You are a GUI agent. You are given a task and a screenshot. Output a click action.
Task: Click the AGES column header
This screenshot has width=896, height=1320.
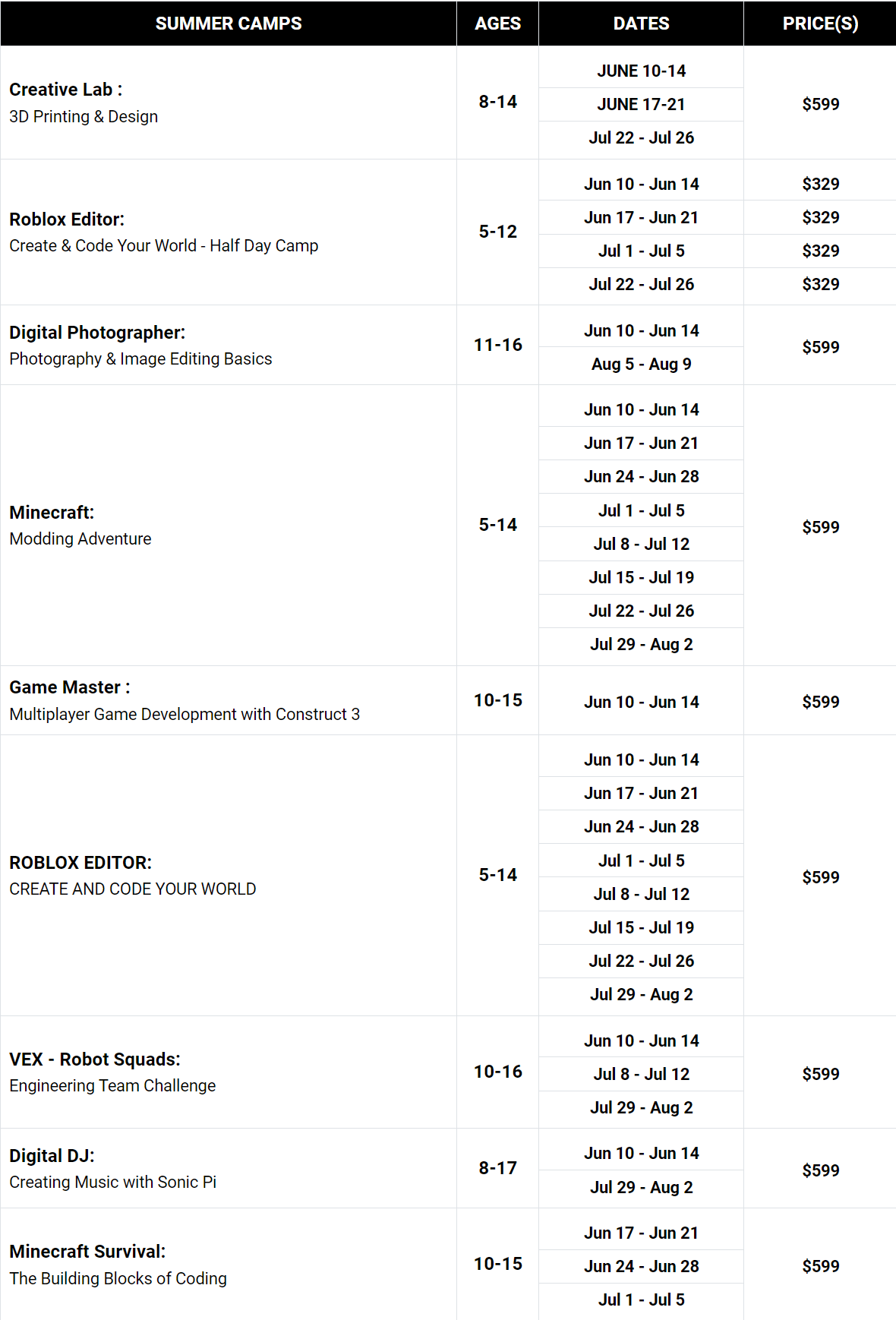tap(498, 24)
